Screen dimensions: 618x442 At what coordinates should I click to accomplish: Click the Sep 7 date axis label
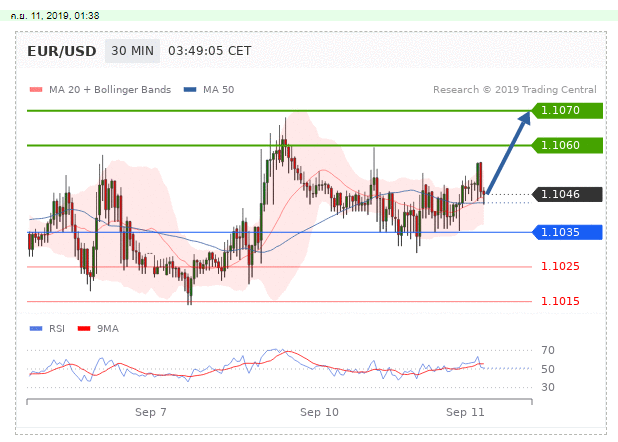pyautogui.click(x=150, y=411)
